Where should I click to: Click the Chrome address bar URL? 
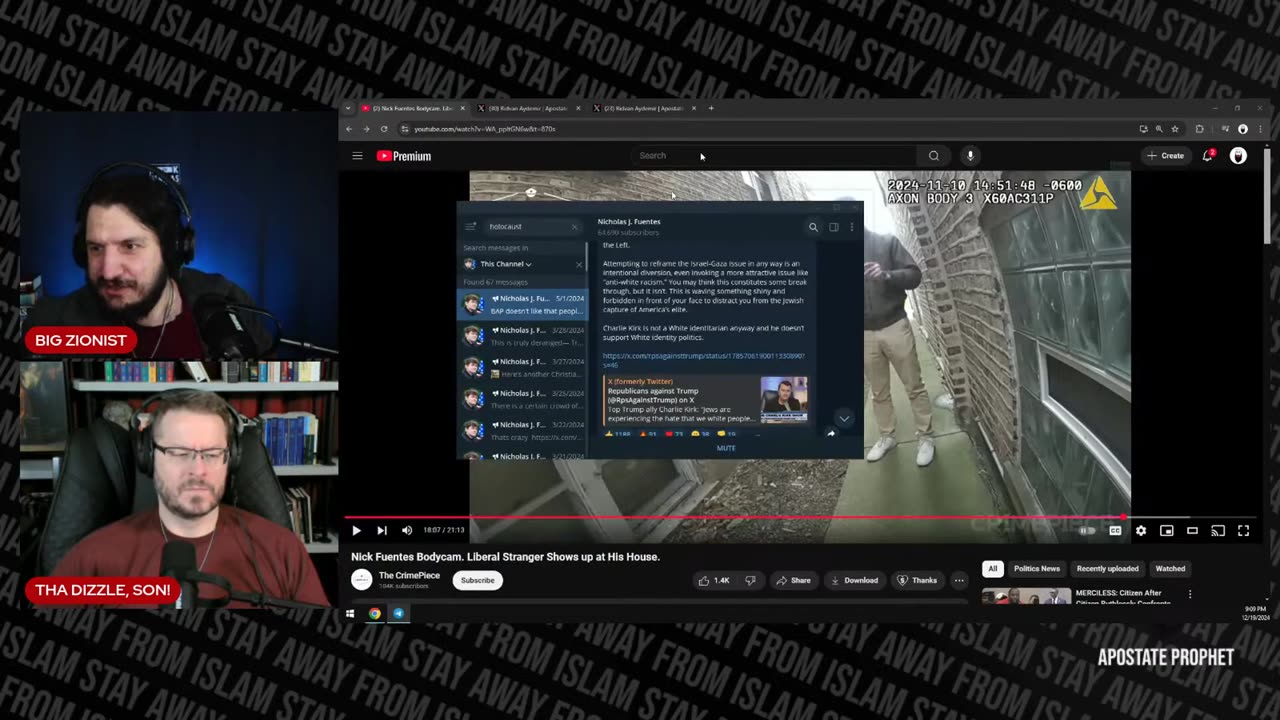click(485, 129)
